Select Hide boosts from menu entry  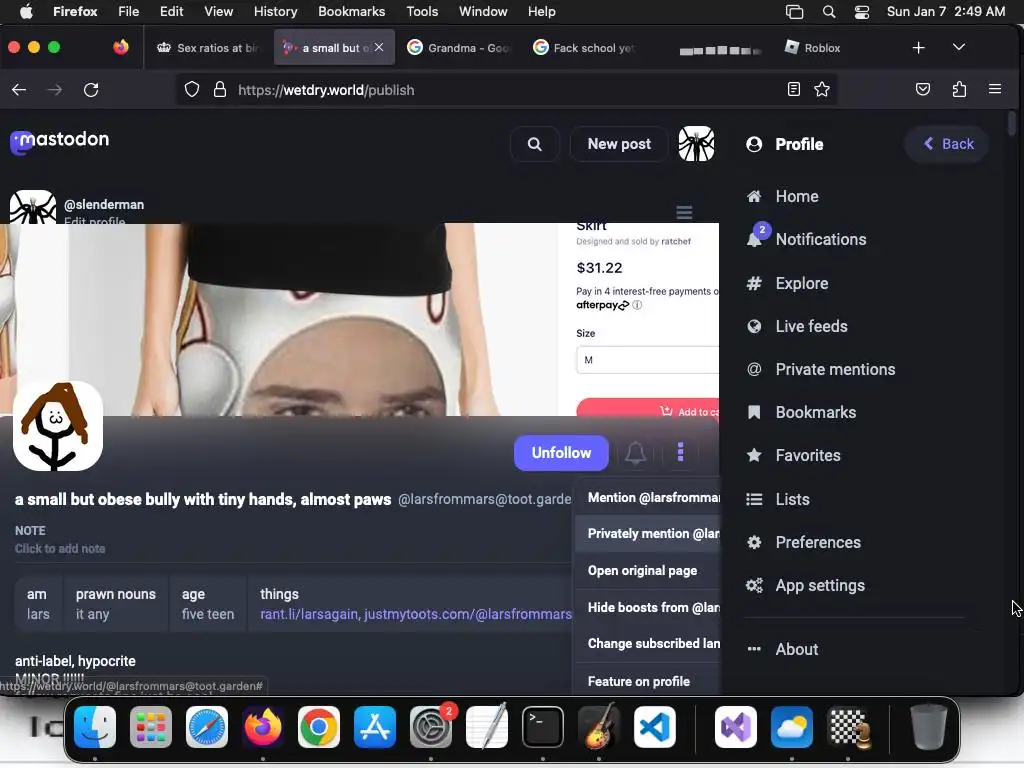(x=647, y=608)
